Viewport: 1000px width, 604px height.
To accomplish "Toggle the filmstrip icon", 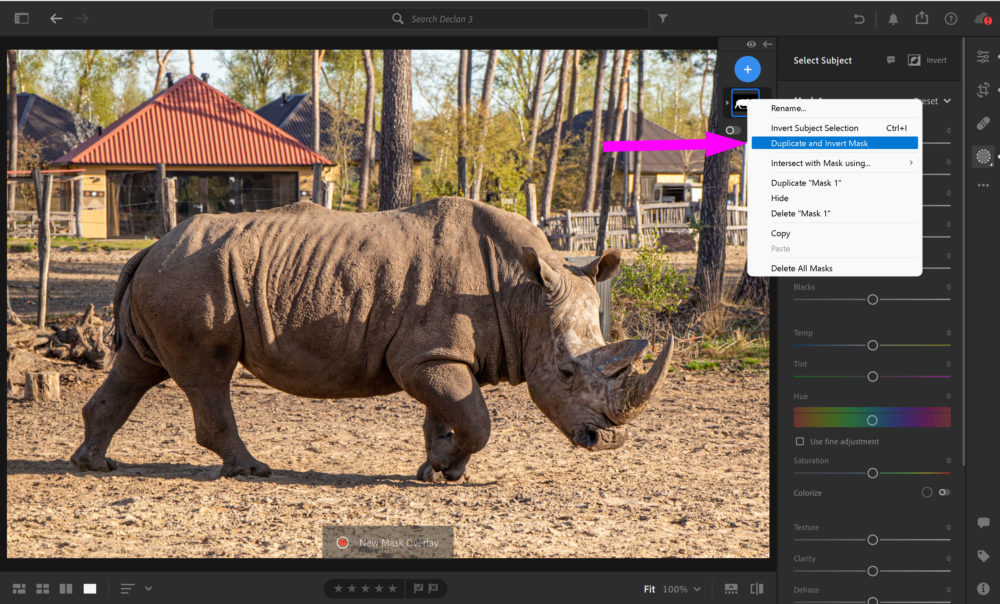I will (x=731, y=589).
